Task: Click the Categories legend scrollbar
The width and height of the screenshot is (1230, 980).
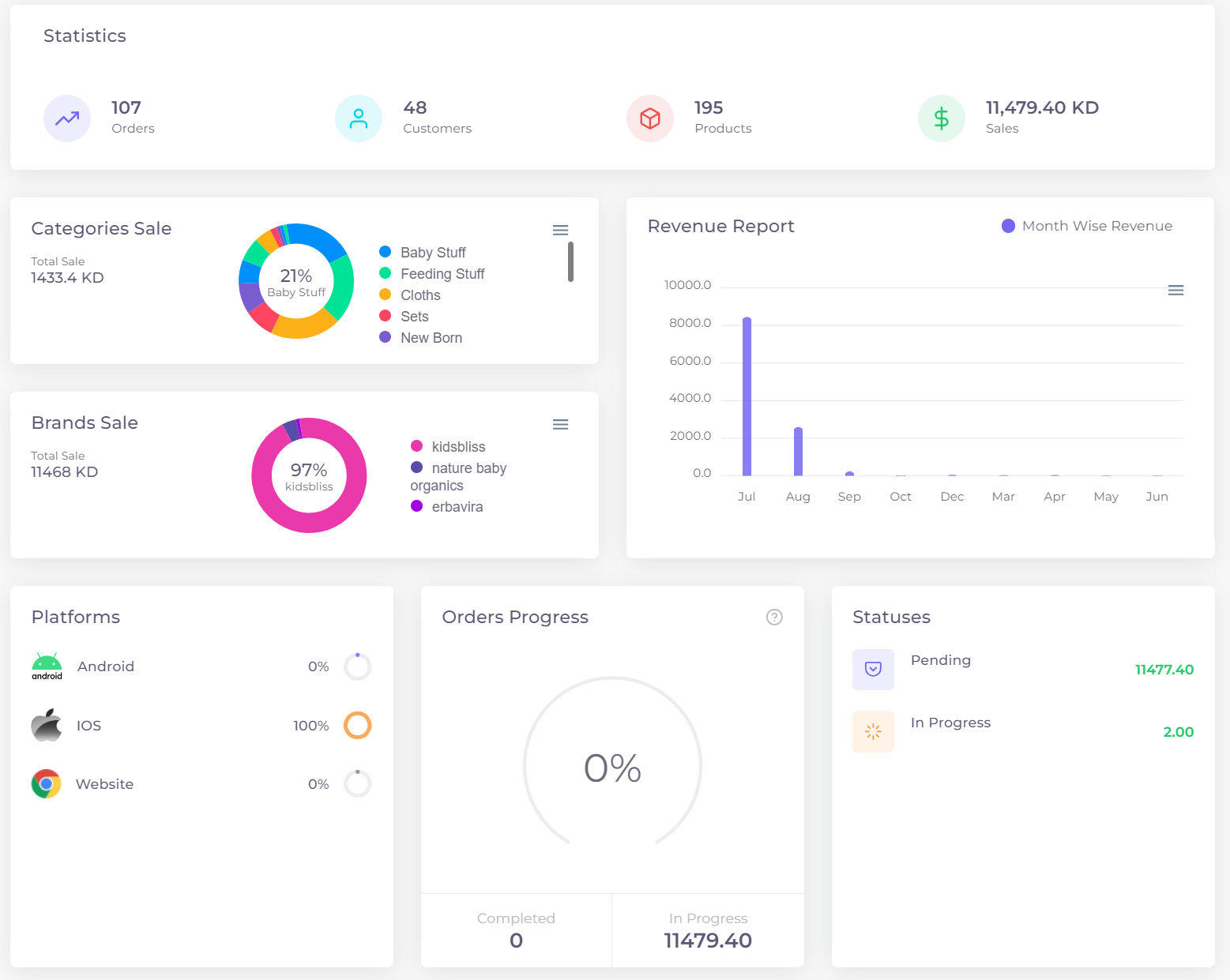Action: click(x=570, y=261)
